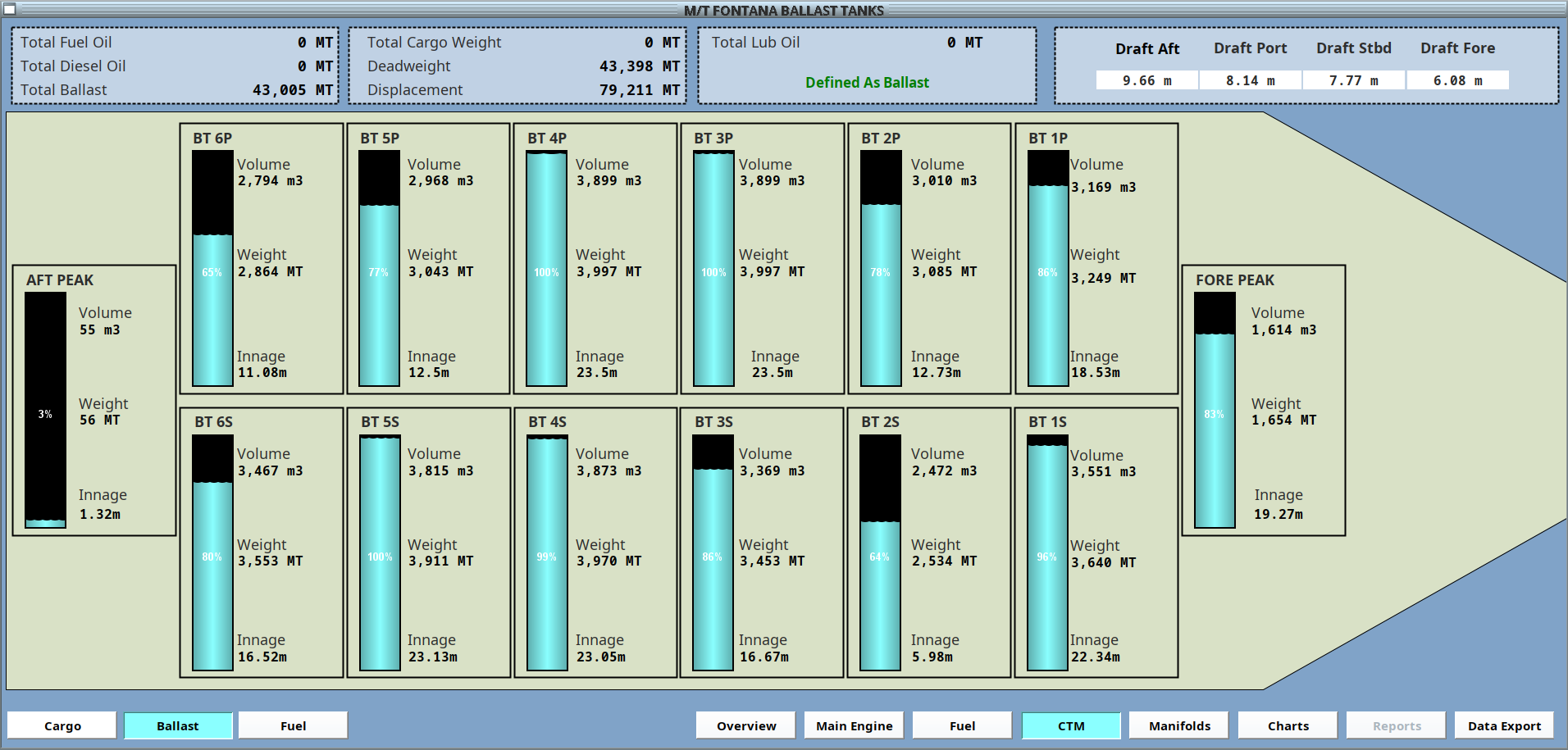This screenshot has width=1568, height=750.
Task: Show the Charts page
Action: pos(1288,725)
